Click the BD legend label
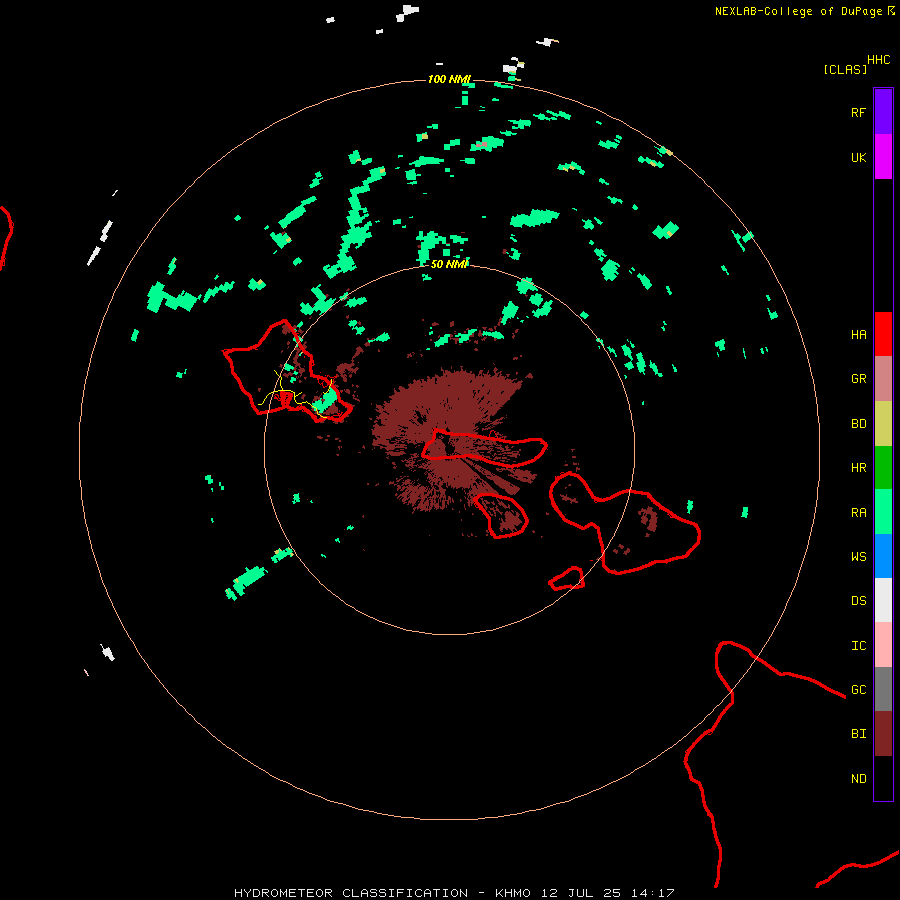This screenshot has width=900, height=900. pyautogui.click(x=858, y=424)
